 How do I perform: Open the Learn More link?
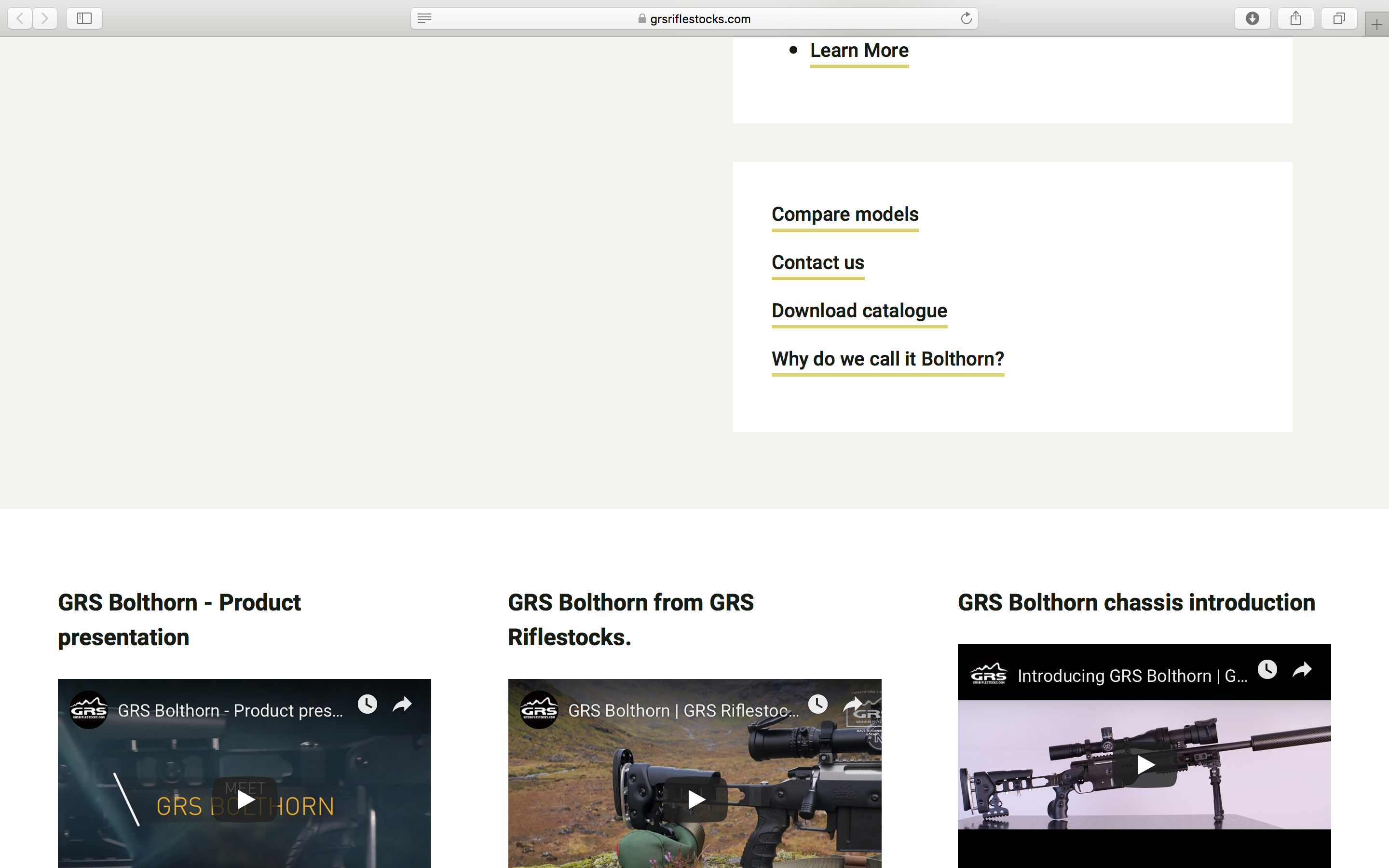pos(859,51)
